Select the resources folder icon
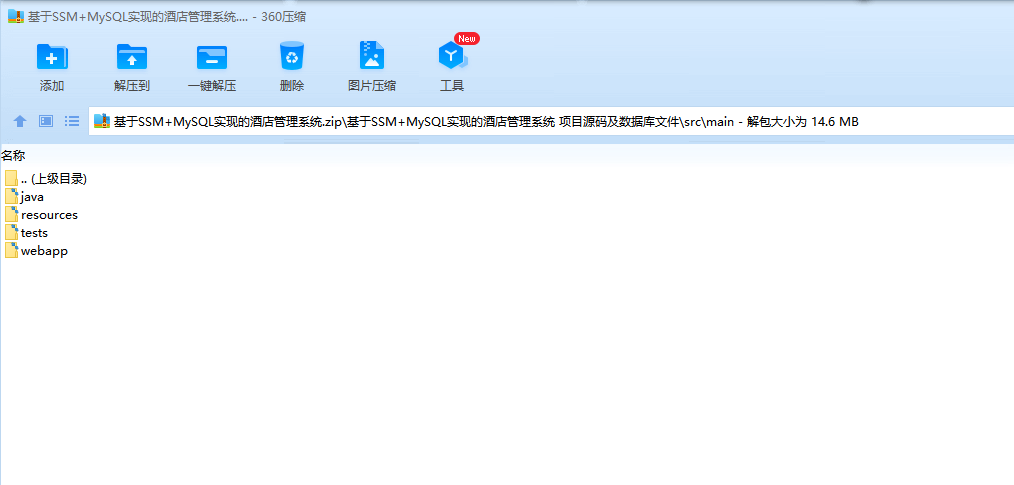Image resolution: width=1014 pixels, height=485 pixels. (x=12, y=215)
